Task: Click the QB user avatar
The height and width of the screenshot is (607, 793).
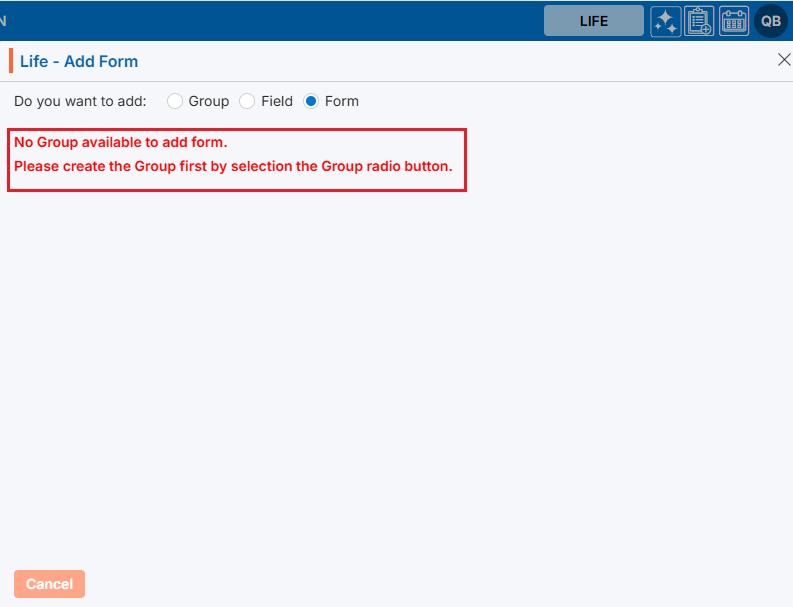Action: click(771, 21)
